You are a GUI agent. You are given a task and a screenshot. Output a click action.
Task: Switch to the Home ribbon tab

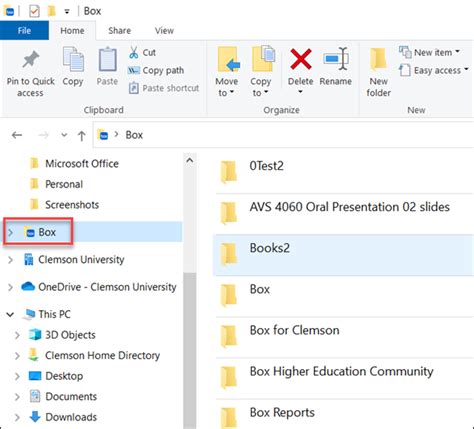point(72,31)
